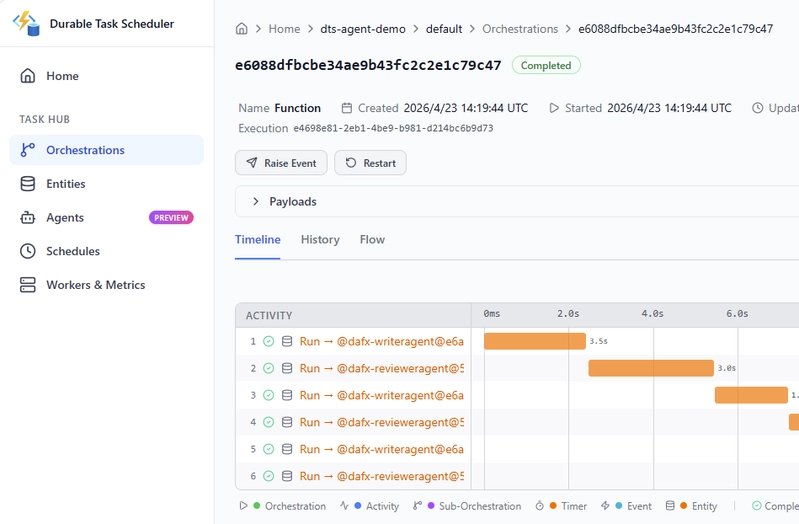The image size is (799, 524).
Task: Switch to the History tab
Action: [x=320, y=240]
